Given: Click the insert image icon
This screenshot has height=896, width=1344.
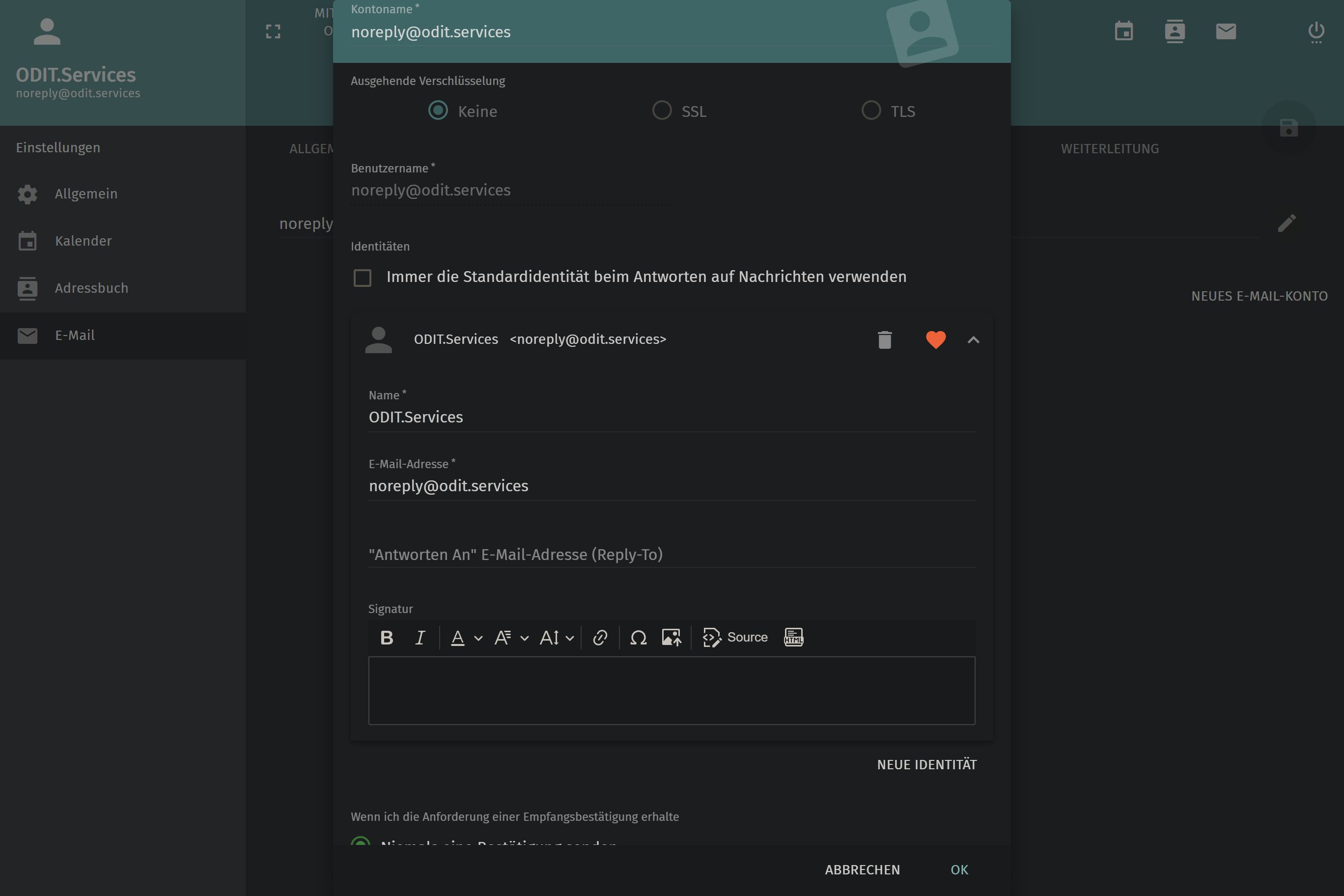Looking at the screenshot, I should [672, 637].
